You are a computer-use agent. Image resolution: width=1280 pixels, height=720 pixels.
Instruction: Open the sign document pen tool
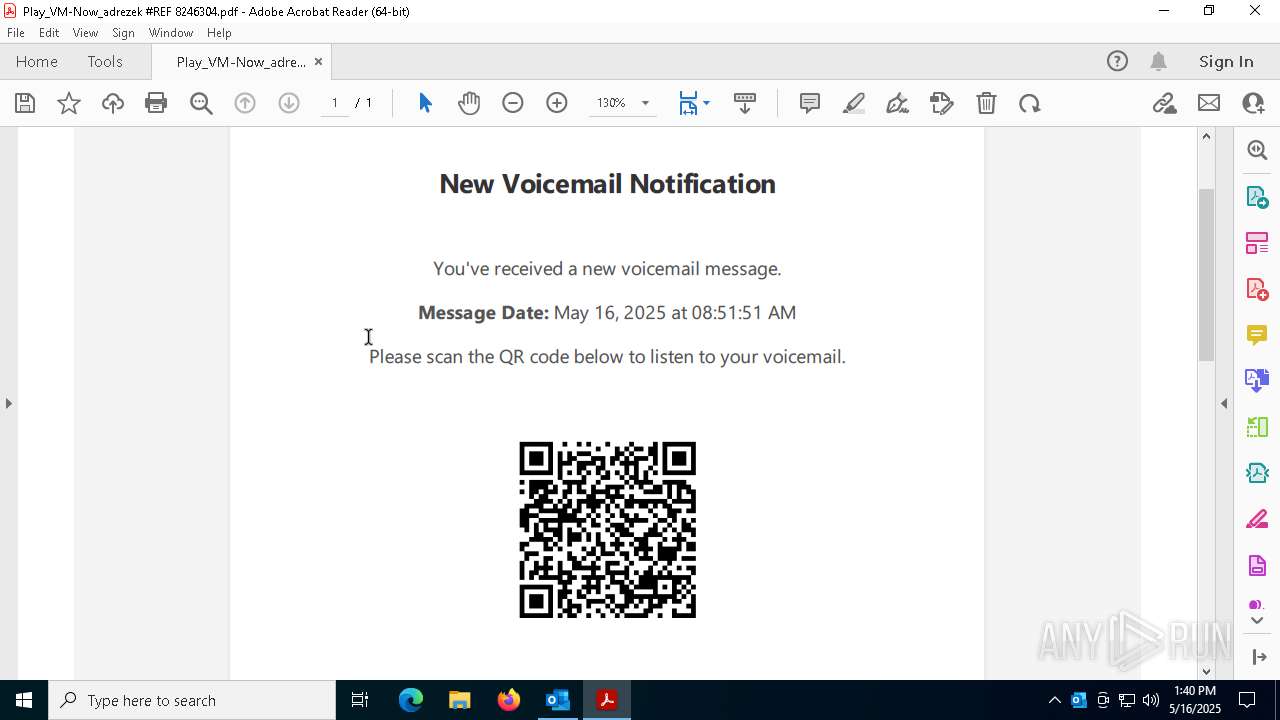898,103
